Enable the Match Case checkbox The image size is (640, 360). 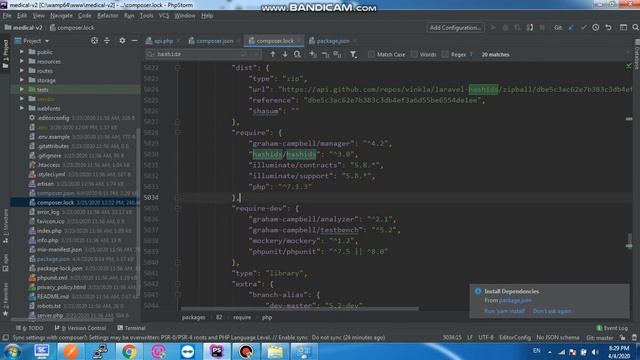point(371,54)
